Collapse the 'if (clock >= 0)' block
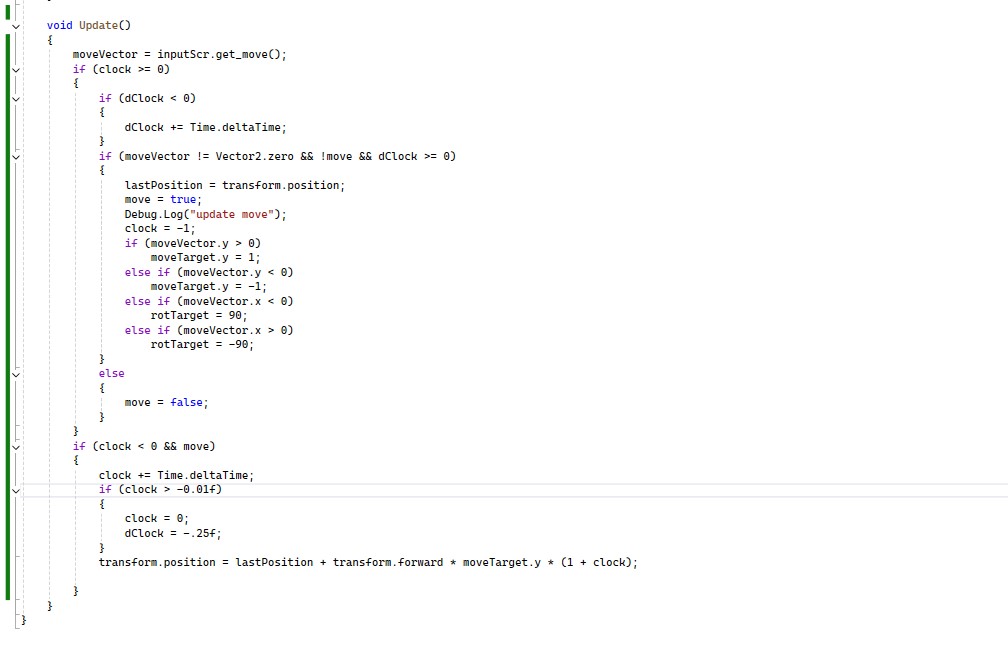 16,70
